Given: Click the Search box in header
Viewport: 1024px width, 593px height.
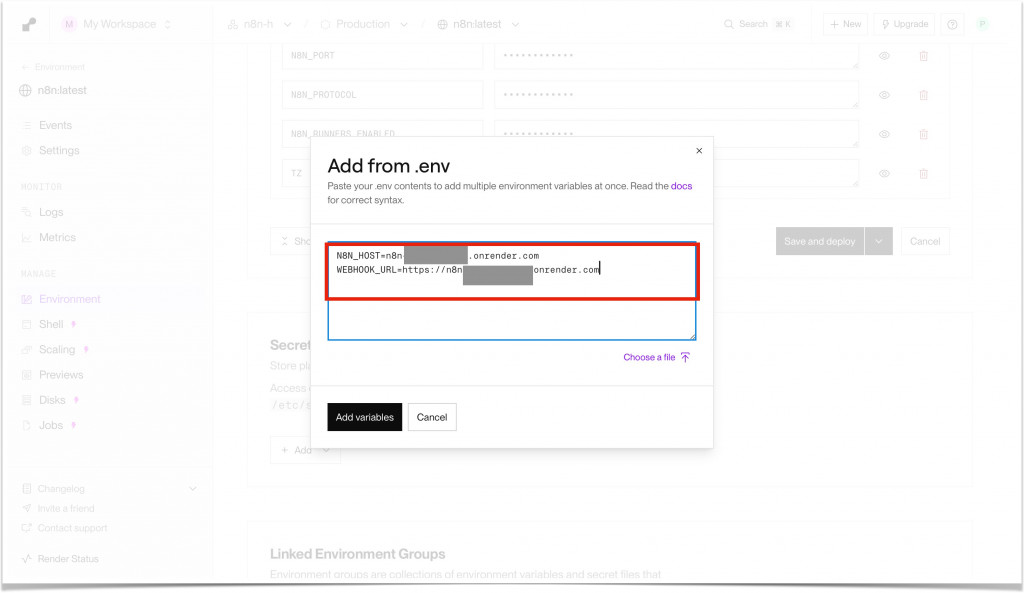Looking at the screenshot, I should pyautogui.click(x=758, y=24).
